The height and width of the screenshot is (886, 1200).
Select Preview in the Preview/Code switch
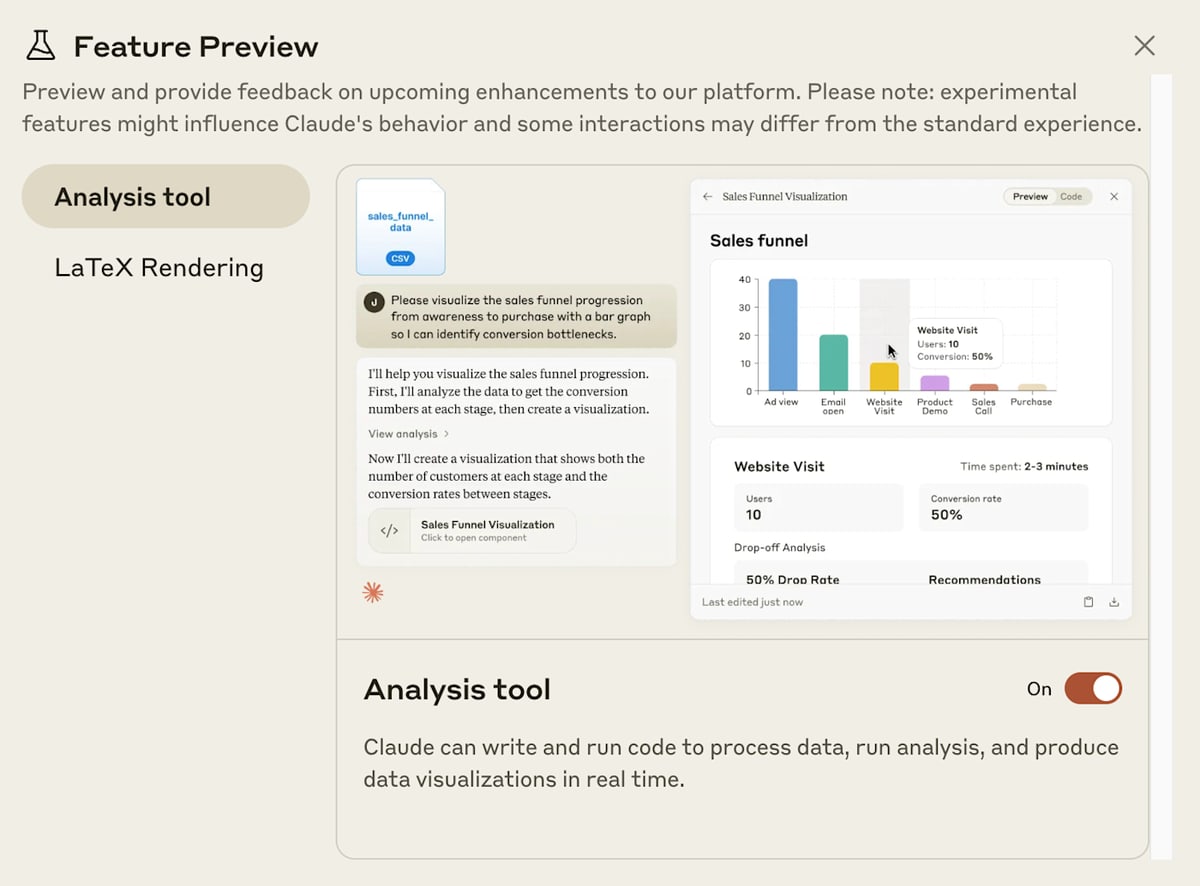pyautogui.click(x=1030, y=197)
